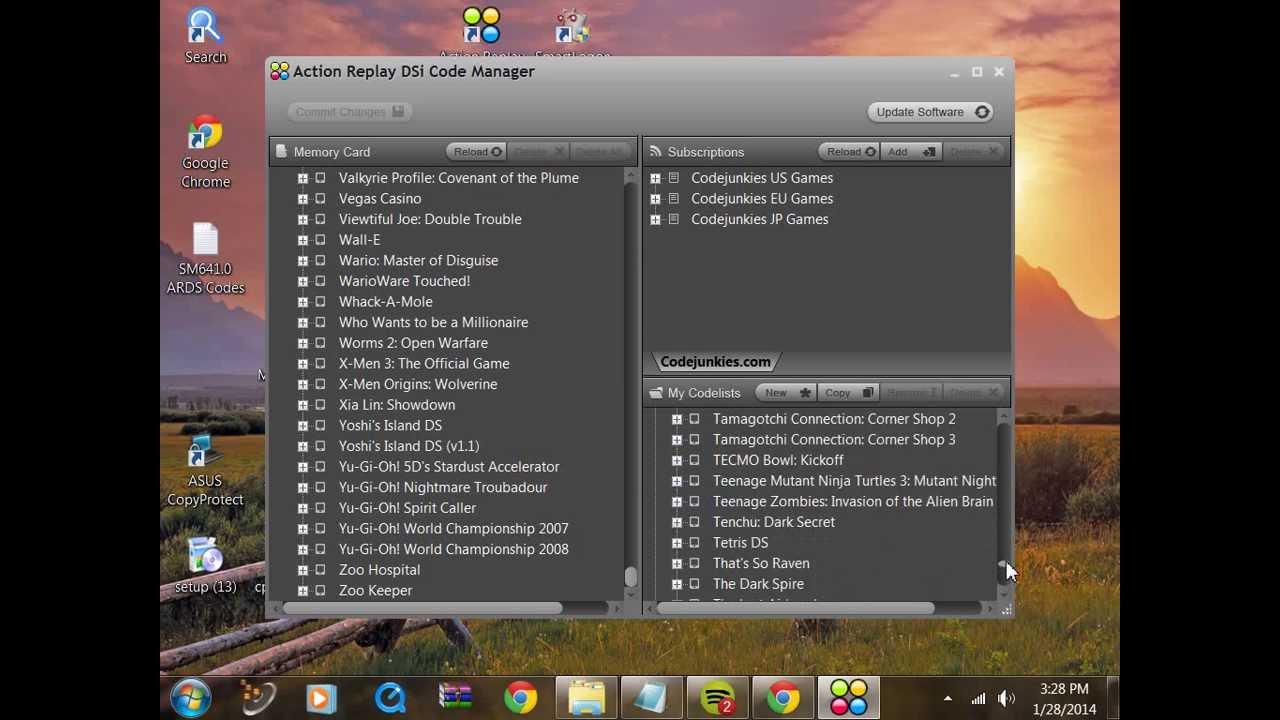Select Yu-Gi-Oh! World Championship 2008 row
Image resolution: width=1280 pixels, height=720 pixels.
point(453,549)
